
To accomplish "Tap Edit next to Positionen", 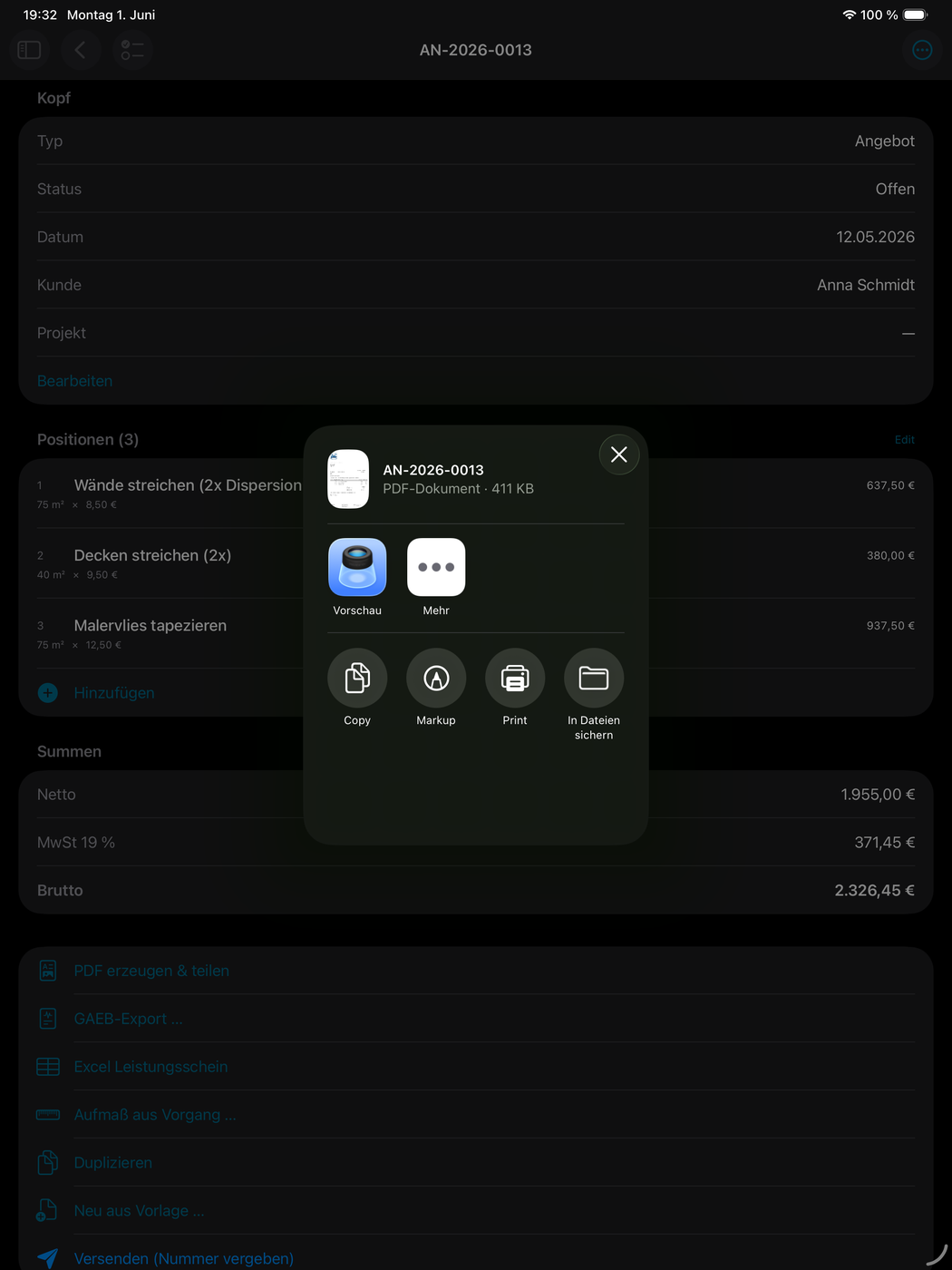I will 905,440.
